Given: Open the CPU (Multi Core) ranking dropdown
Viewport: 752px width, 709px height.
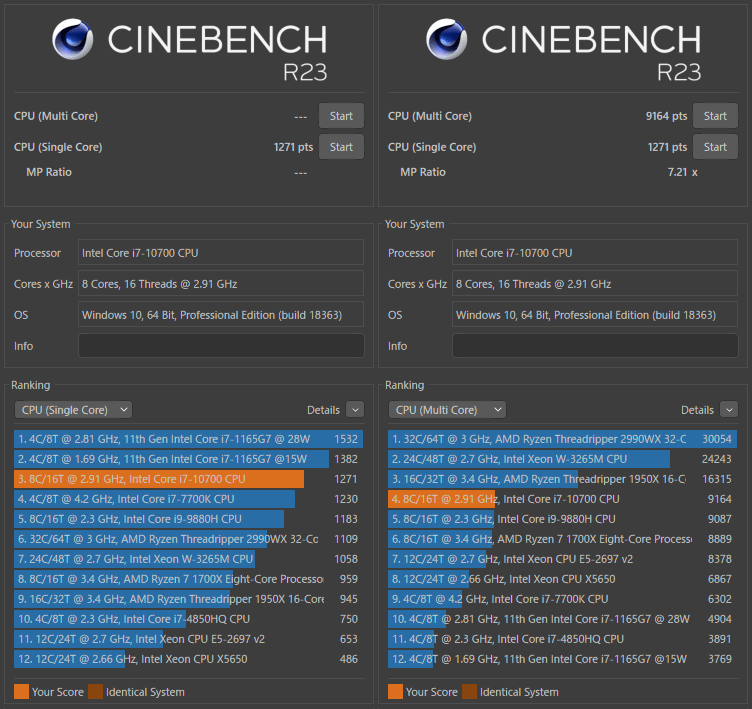Looking at the screenshot, I should tap(447, 410).
